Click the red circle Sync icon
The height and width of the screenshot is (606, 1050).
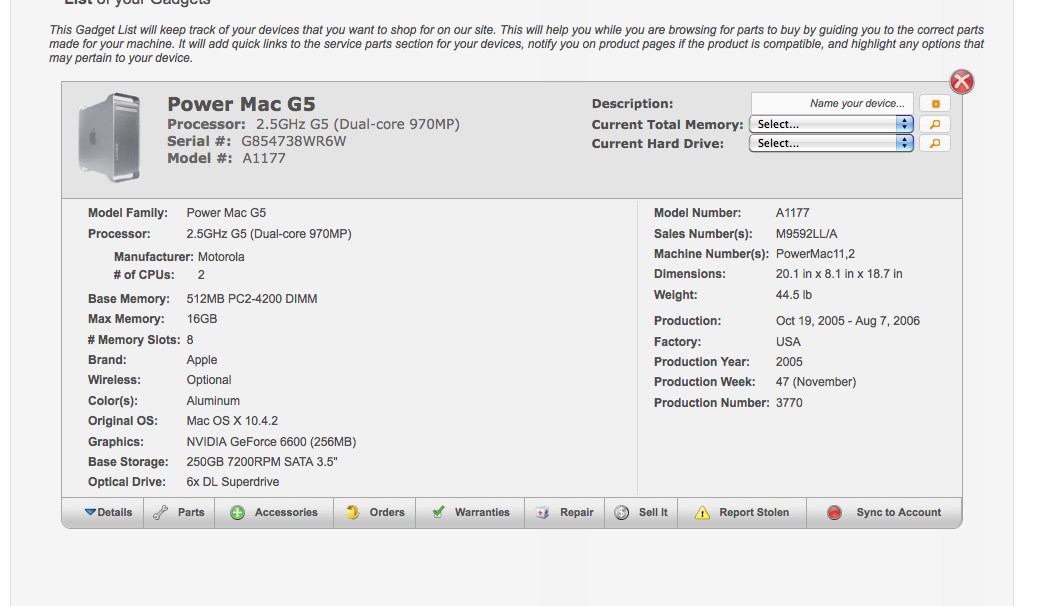click(834, 513)
